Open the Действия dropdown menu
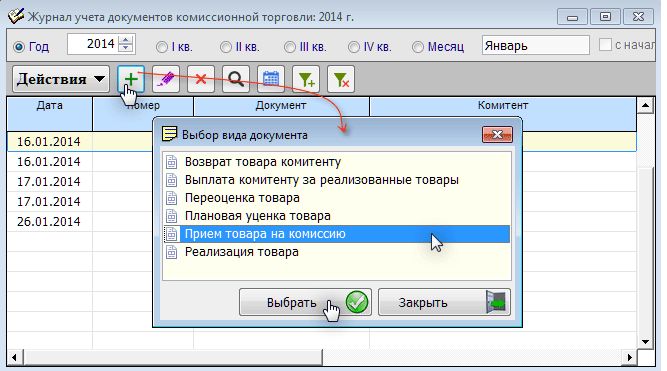667x371 pixels. (61, 79)
